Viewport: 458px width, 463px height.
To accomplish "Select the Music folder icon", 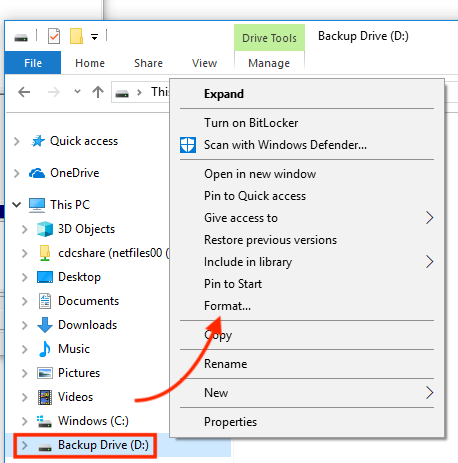I will (45, 349).
